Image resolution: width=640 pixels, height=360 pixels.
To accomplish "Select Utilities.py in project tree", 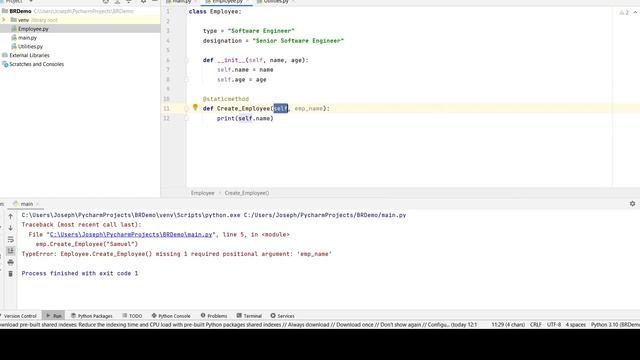I will [x=30, y=47].
